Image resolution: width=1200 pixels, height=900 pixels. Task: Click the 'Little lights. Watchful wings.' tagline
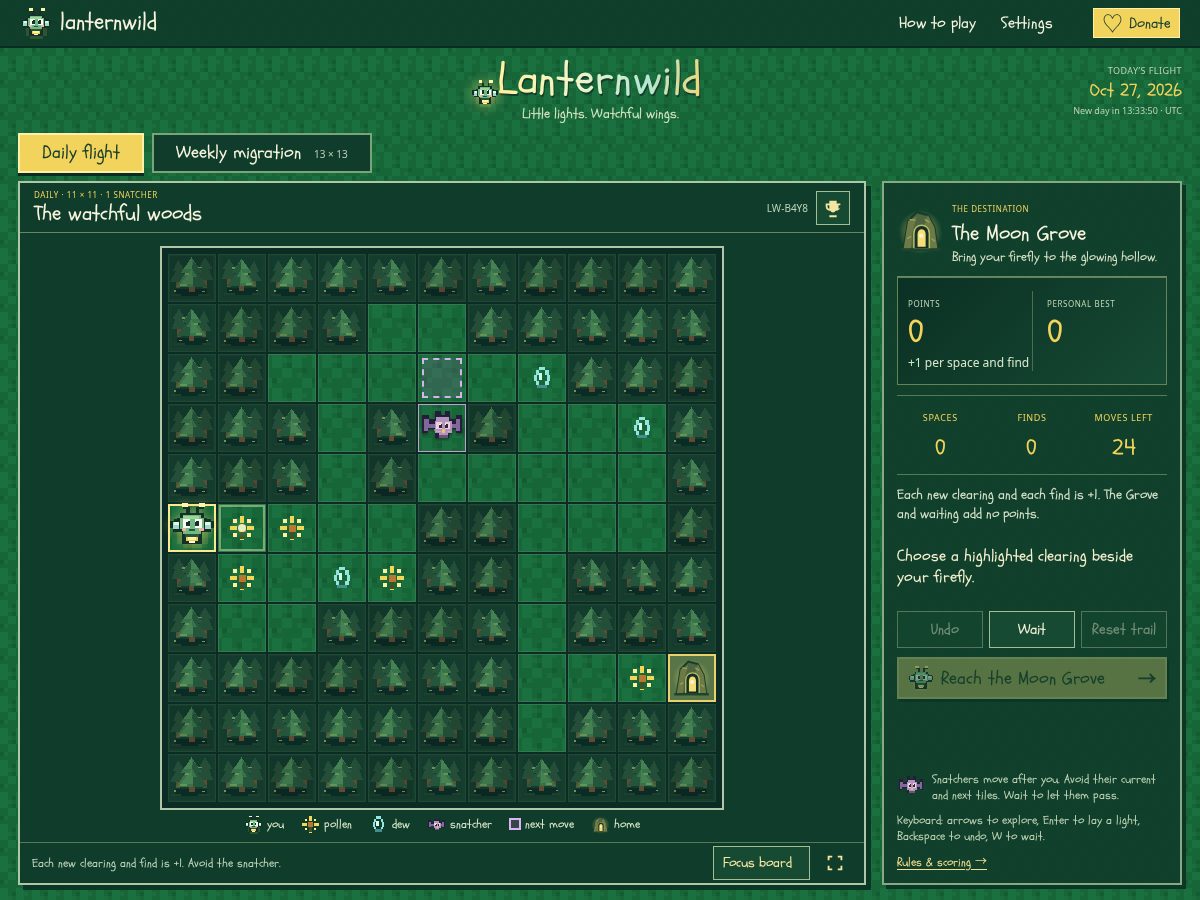(x=600, y=114)
